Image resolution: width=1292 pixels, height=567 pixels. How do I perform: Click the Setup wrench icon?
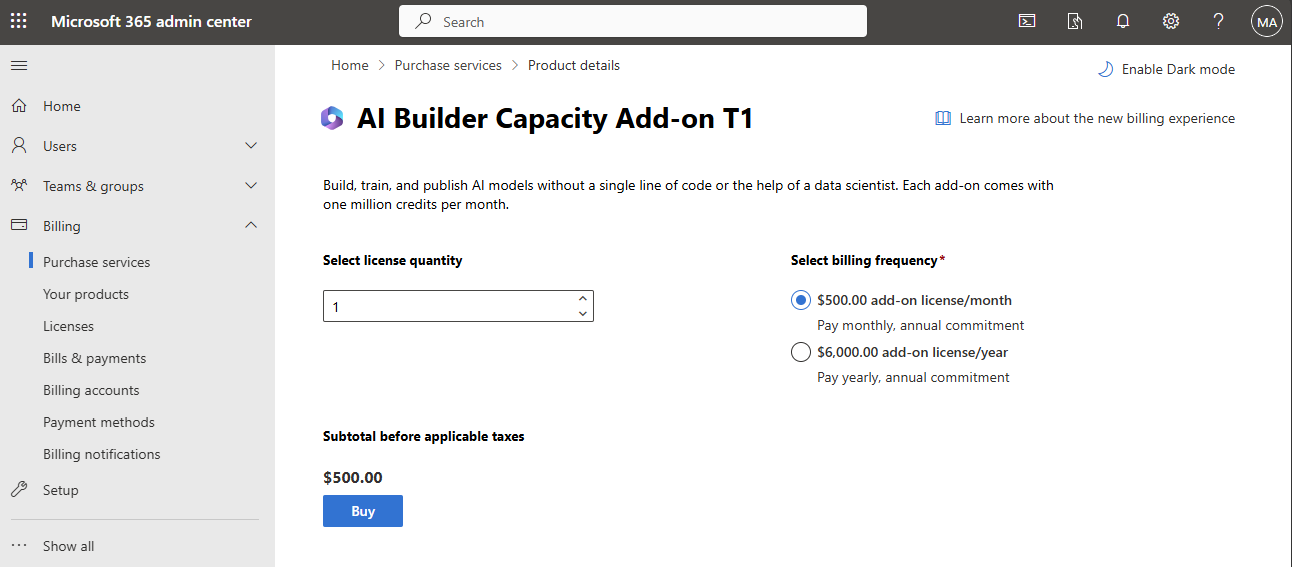(19, 490)
